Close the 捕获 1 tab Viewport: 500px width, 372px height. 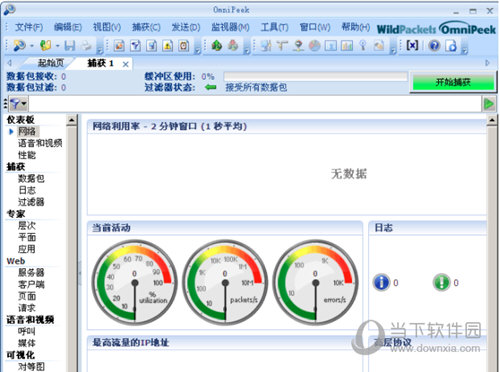[125, 64]
